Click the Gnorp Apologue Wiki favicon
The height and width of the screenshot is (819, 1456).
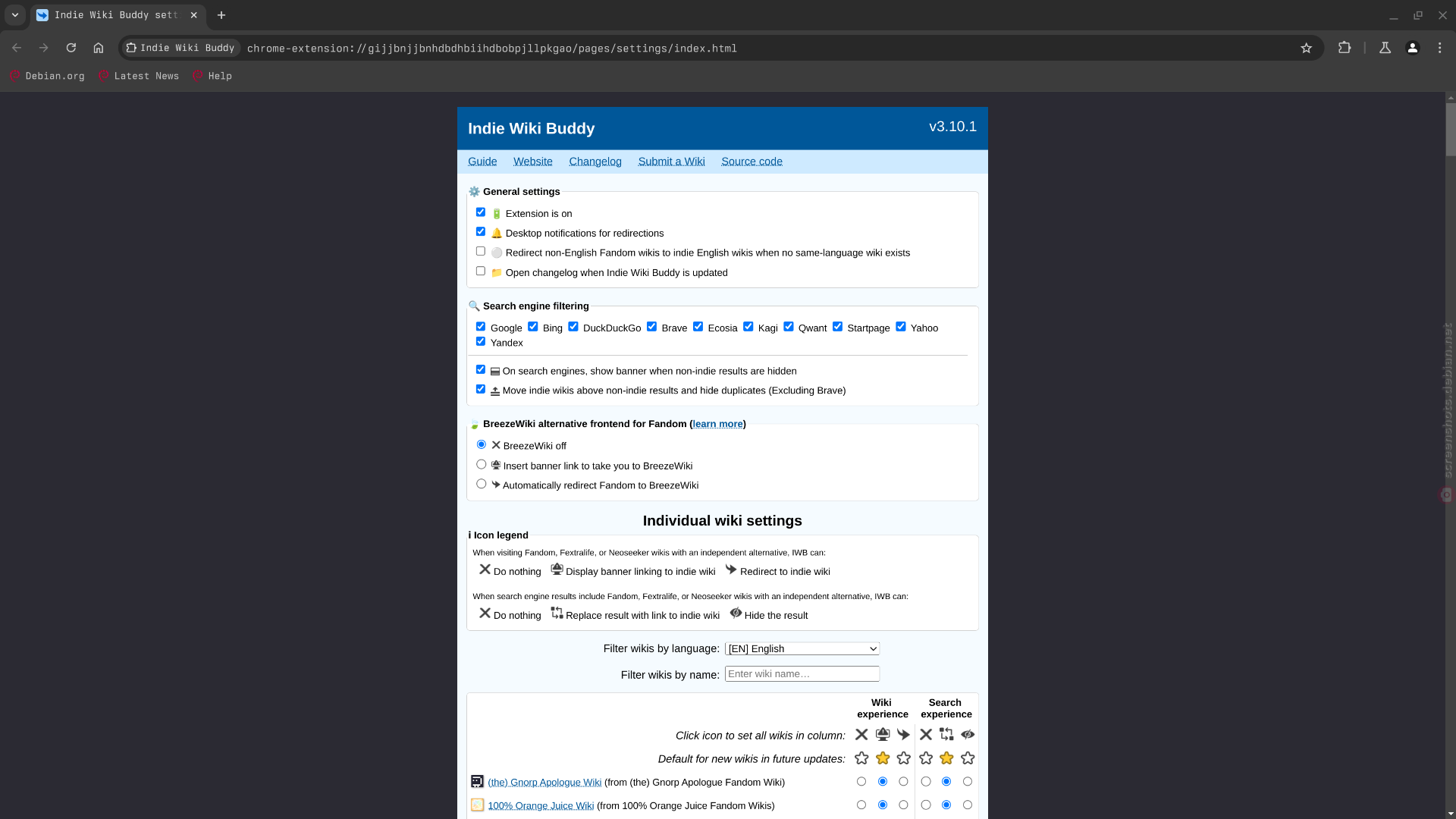(477, 782)
